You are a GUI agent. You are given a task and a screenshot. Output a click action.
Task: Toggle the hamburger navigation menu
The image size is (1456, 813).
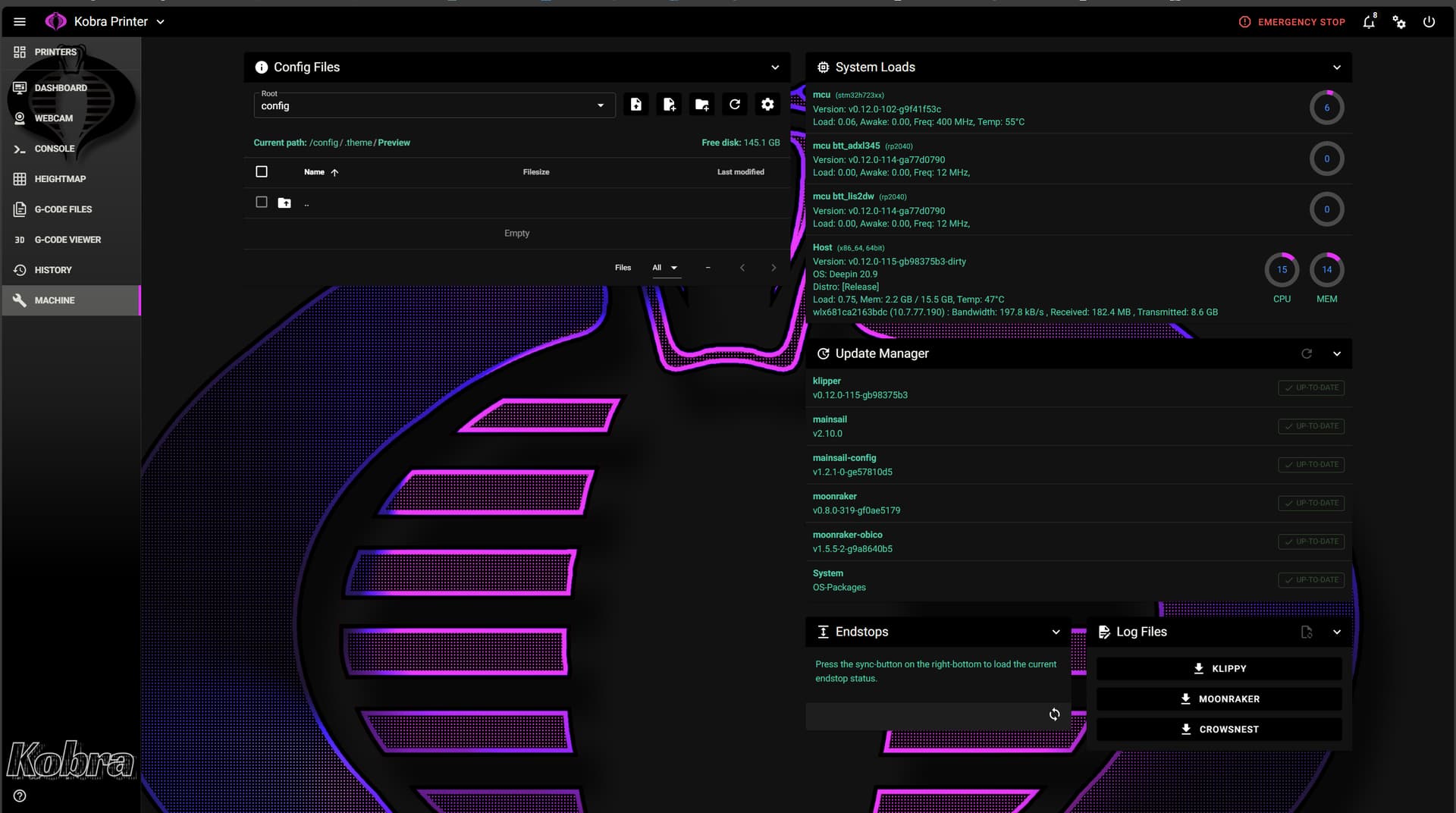[20, 22]
